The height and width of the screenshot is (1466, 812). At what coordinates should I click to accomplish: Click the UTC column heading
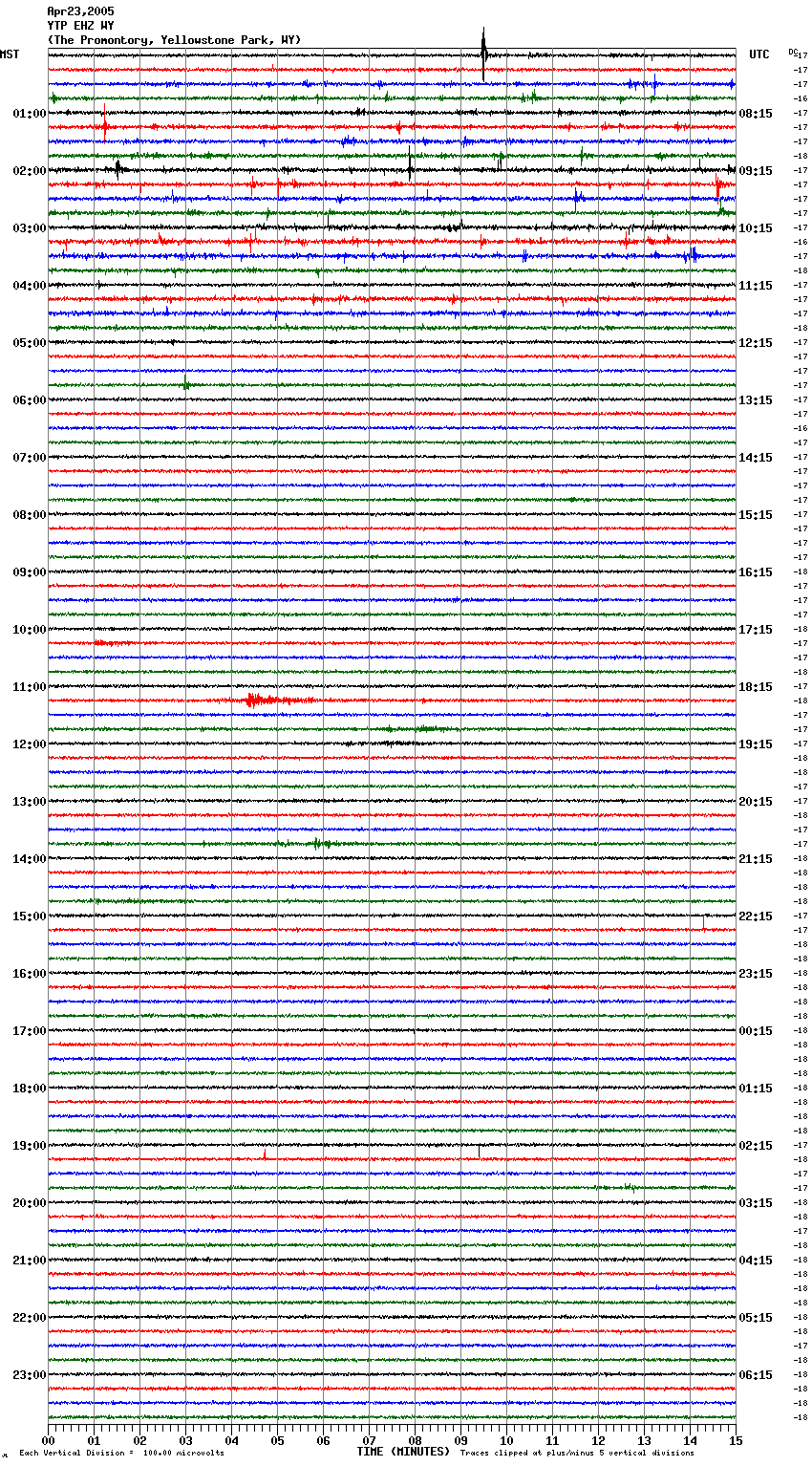click(x=759, y=54)
